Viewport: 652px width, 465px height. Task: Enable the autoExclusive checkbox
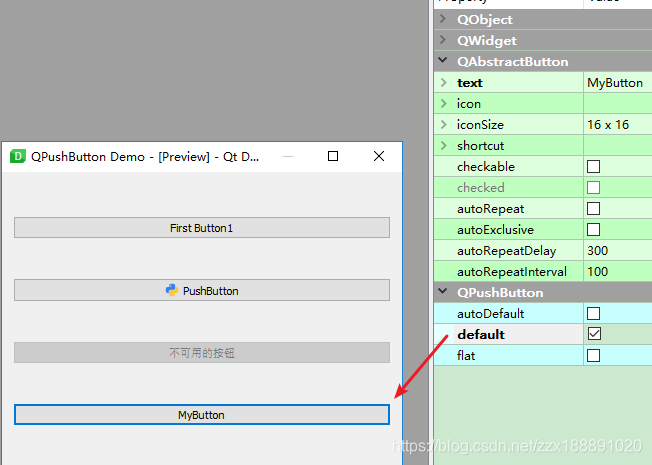[x=593, y=230]
